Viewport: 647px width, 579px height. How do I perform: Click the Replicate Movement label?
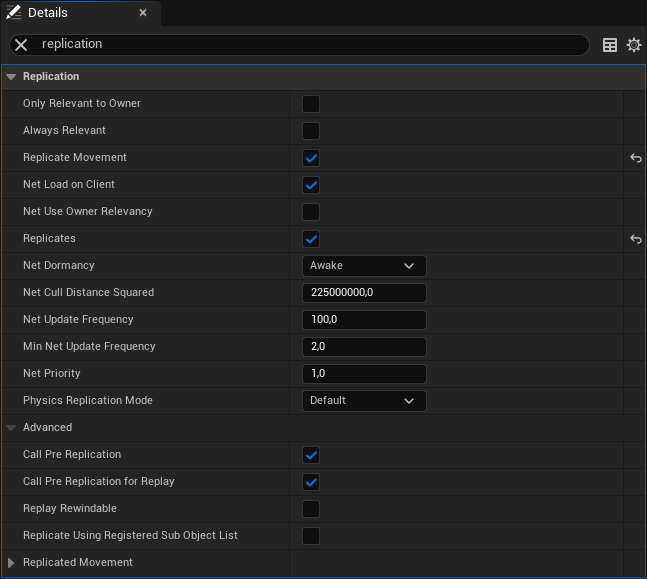tap(75, 157)
